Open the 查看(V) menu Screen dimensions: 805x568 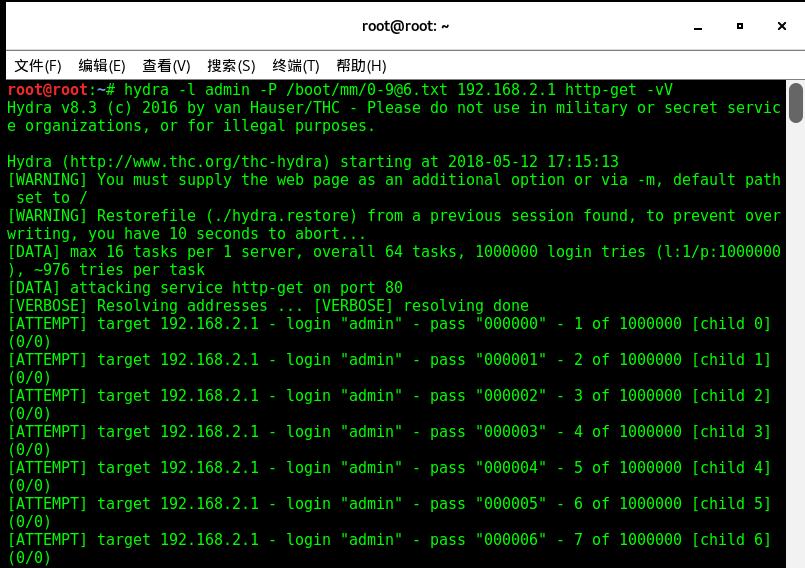166,66
